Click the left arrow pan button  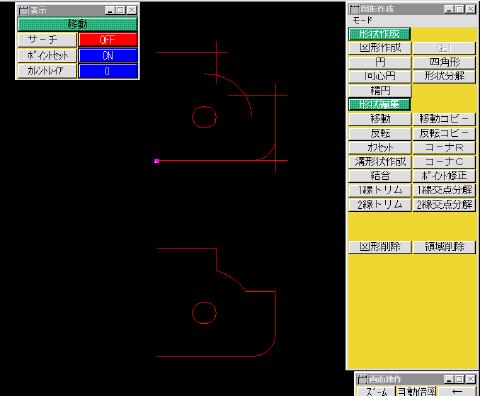457,391
